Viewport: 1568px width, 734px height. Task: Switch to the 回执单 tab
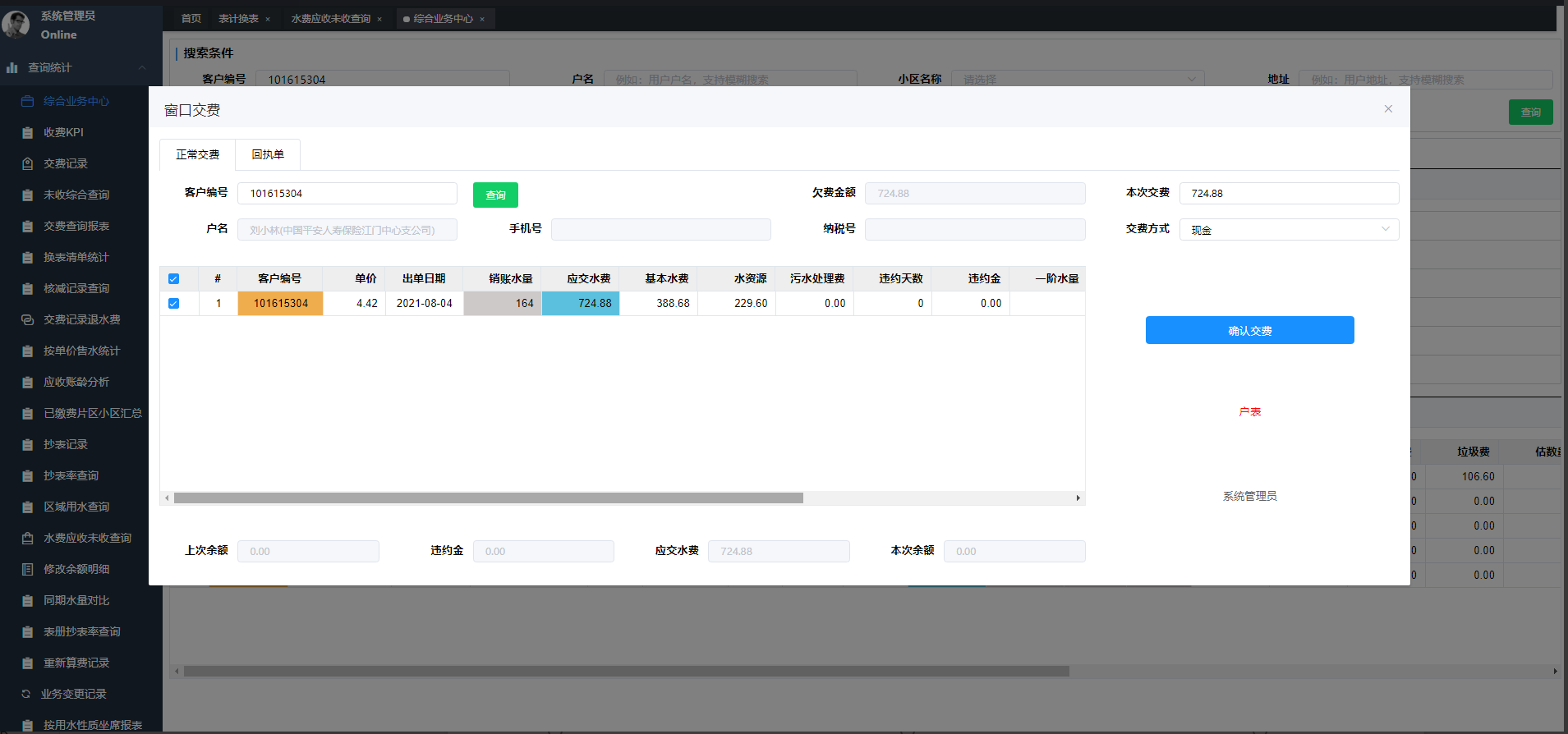(268, 154)
